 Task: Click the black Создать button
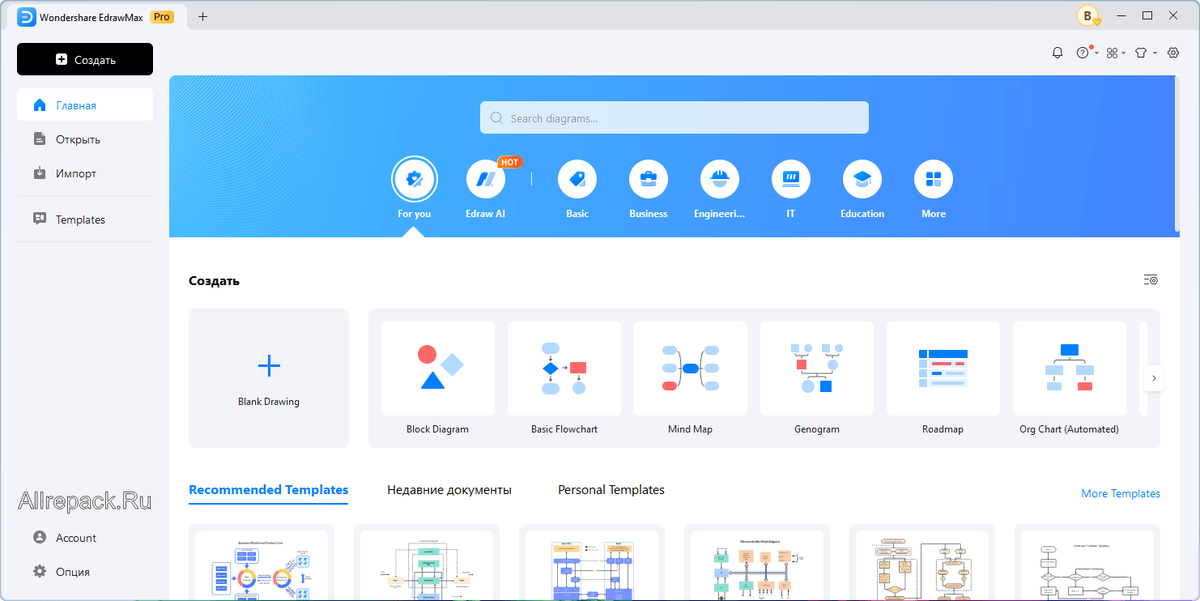(85, 59)
